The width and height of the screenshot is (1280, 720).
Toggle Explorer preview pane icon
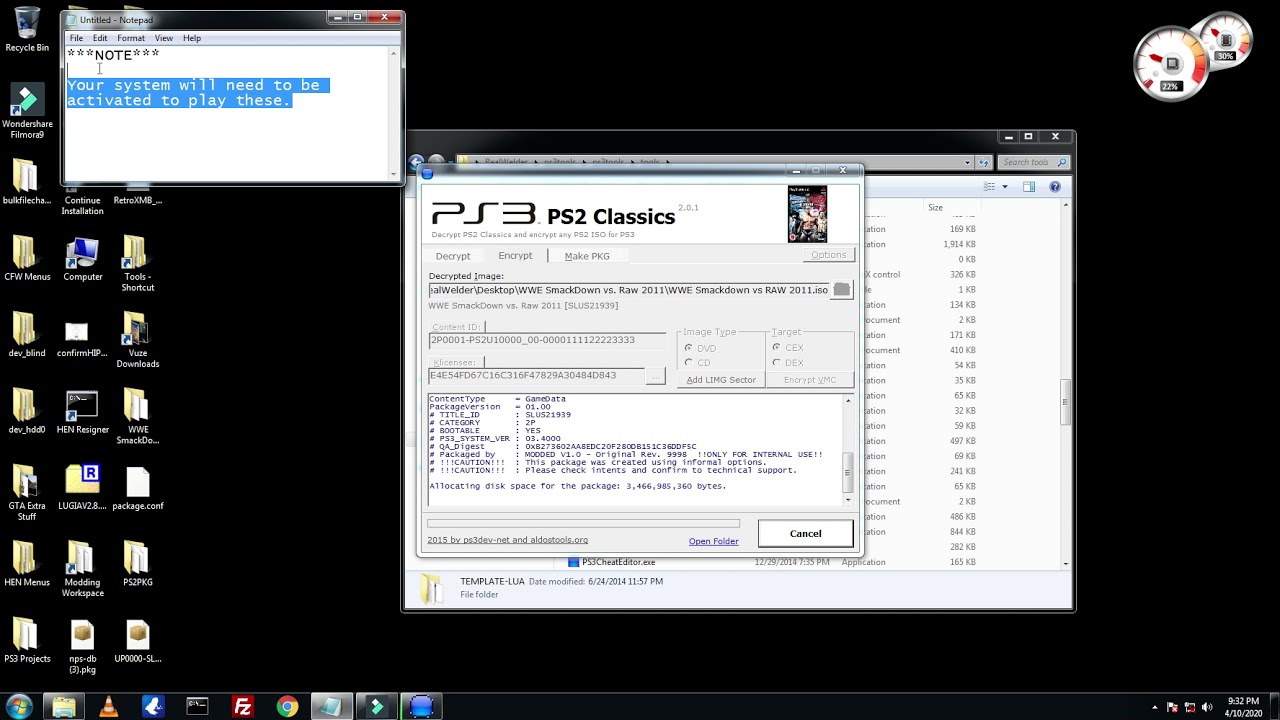1029,187
